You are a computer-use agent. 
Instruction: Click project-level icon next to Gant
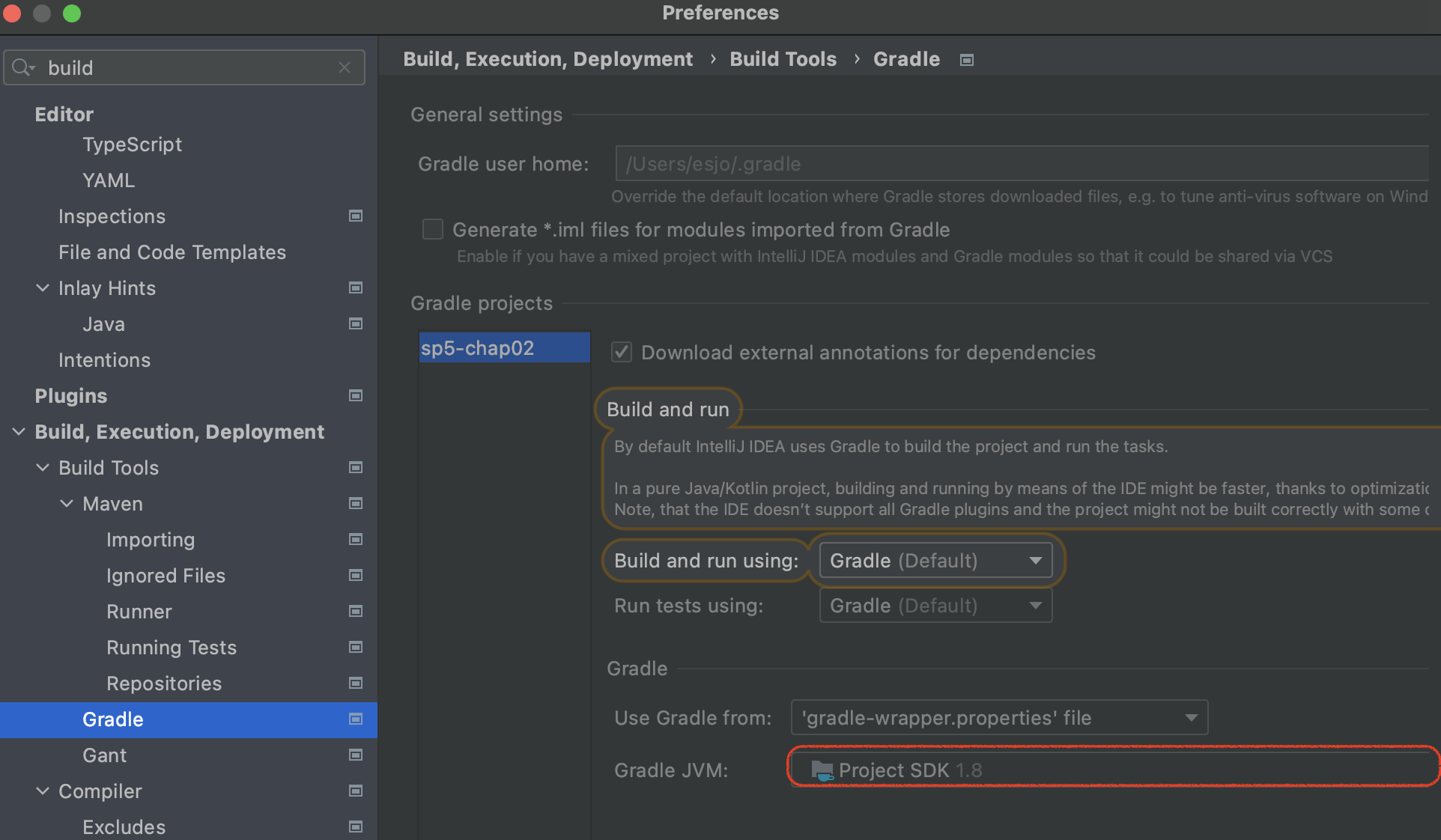(x=356, y=755)
